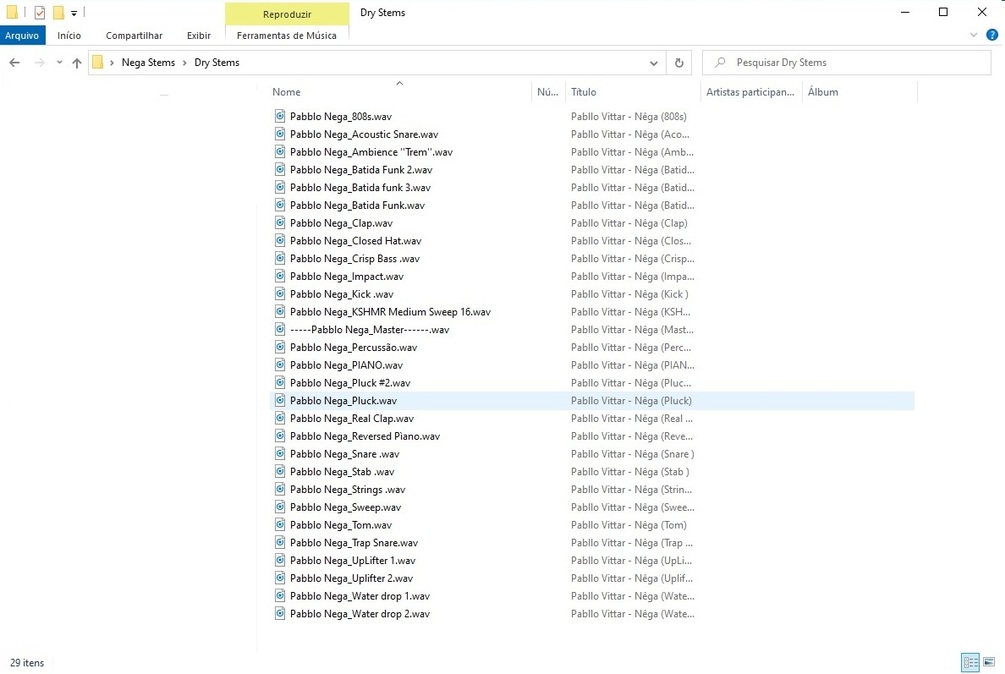The width and height of the screenshot is (1005, 674).
Task: Click the file icon beside Pabblo Nega_Water drop 2.wav
Action: pyautogui.click(x=279, y=613)
